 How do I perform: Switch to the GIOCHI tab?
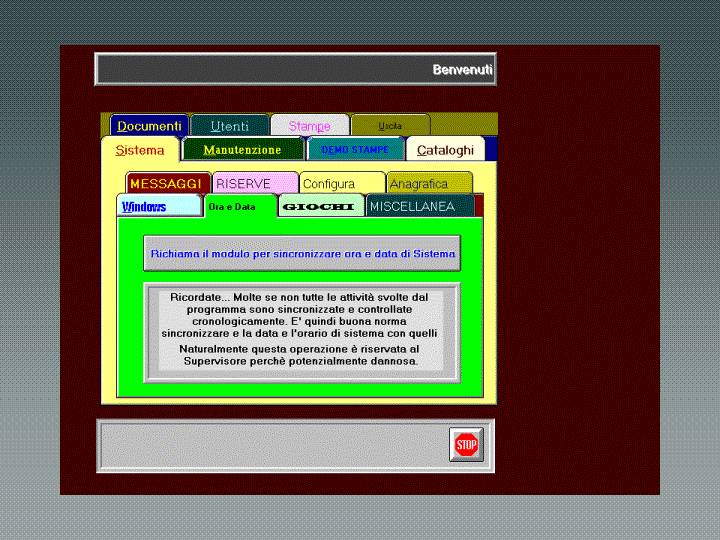tap(320, 207)
